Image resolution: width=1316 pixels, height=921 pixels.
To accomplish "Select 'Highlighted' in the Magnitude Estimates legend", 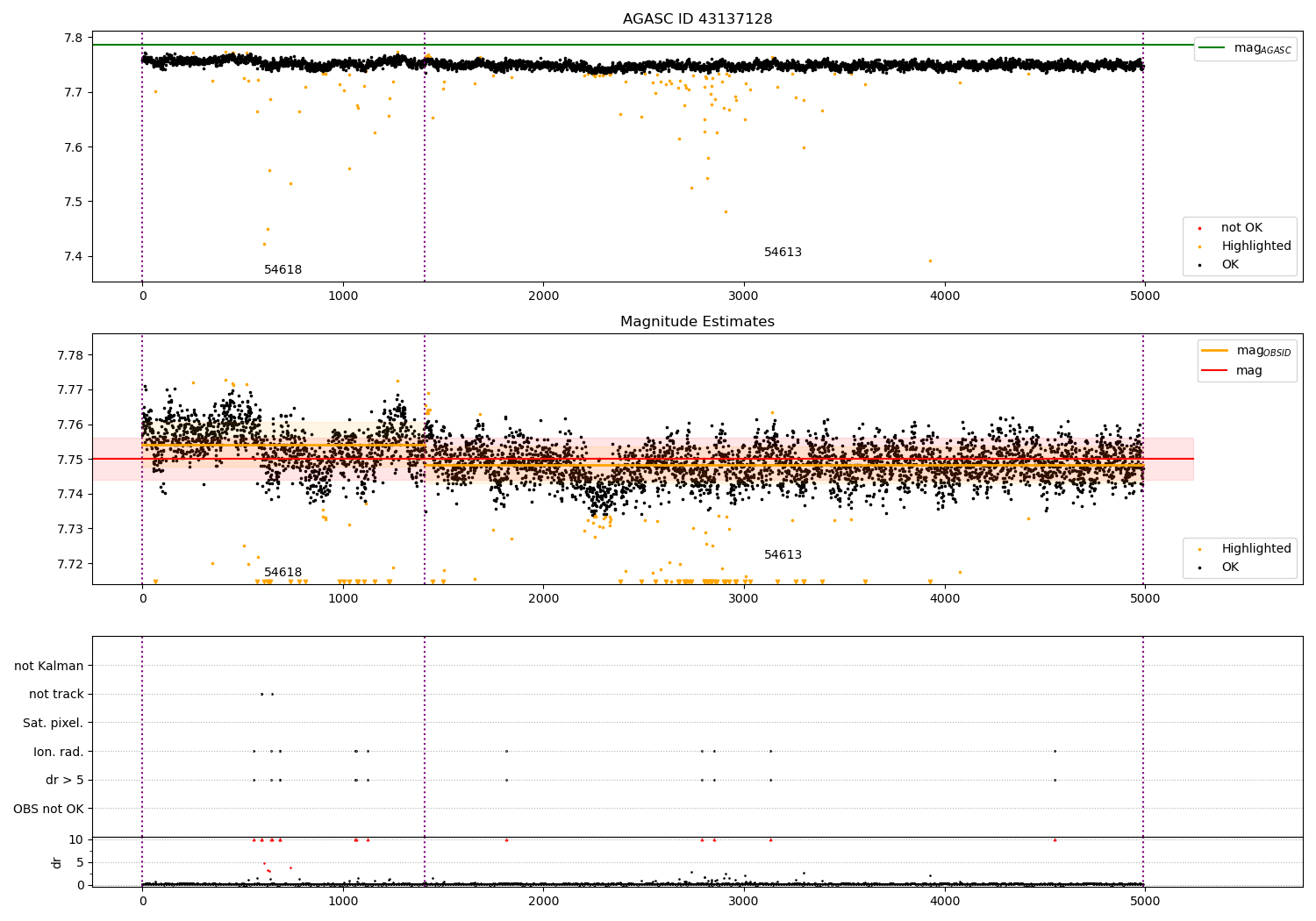I will pos(1256,549).
